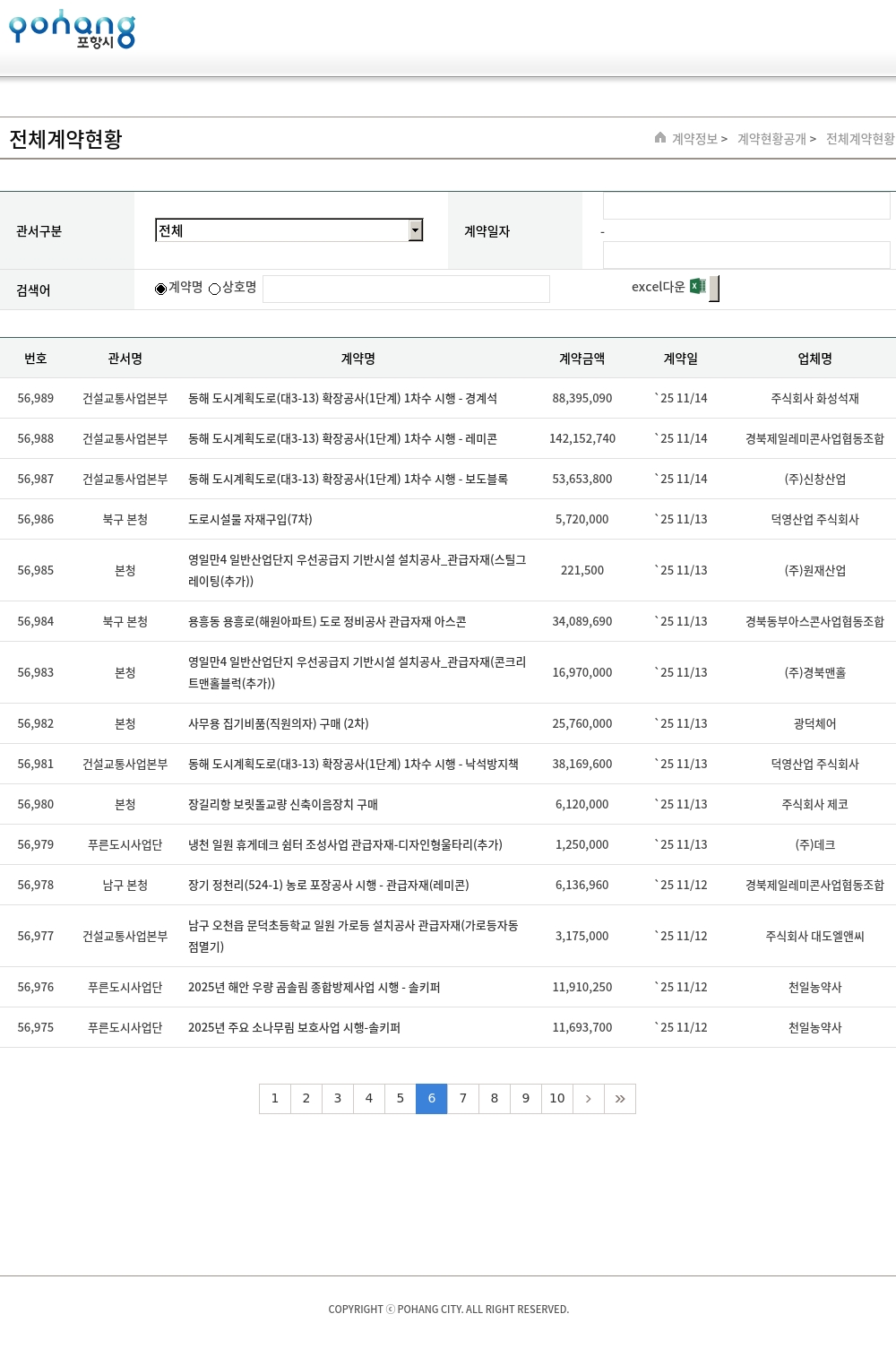Click the contract end date field
This screenshot has height=1366, width=896.
tap(745, 255)
